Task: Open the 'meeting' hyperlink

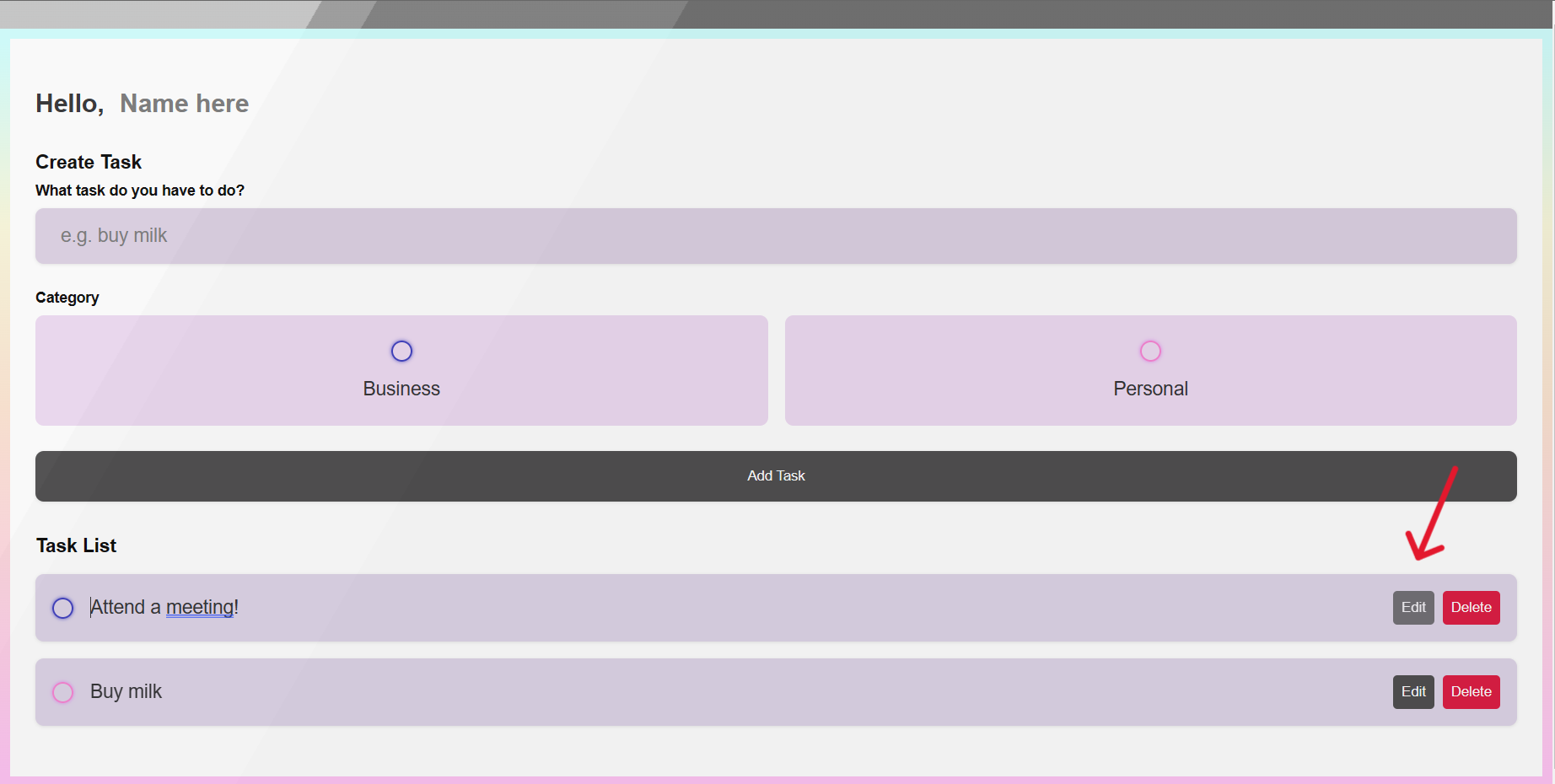Action: click(x=201, y=607)
